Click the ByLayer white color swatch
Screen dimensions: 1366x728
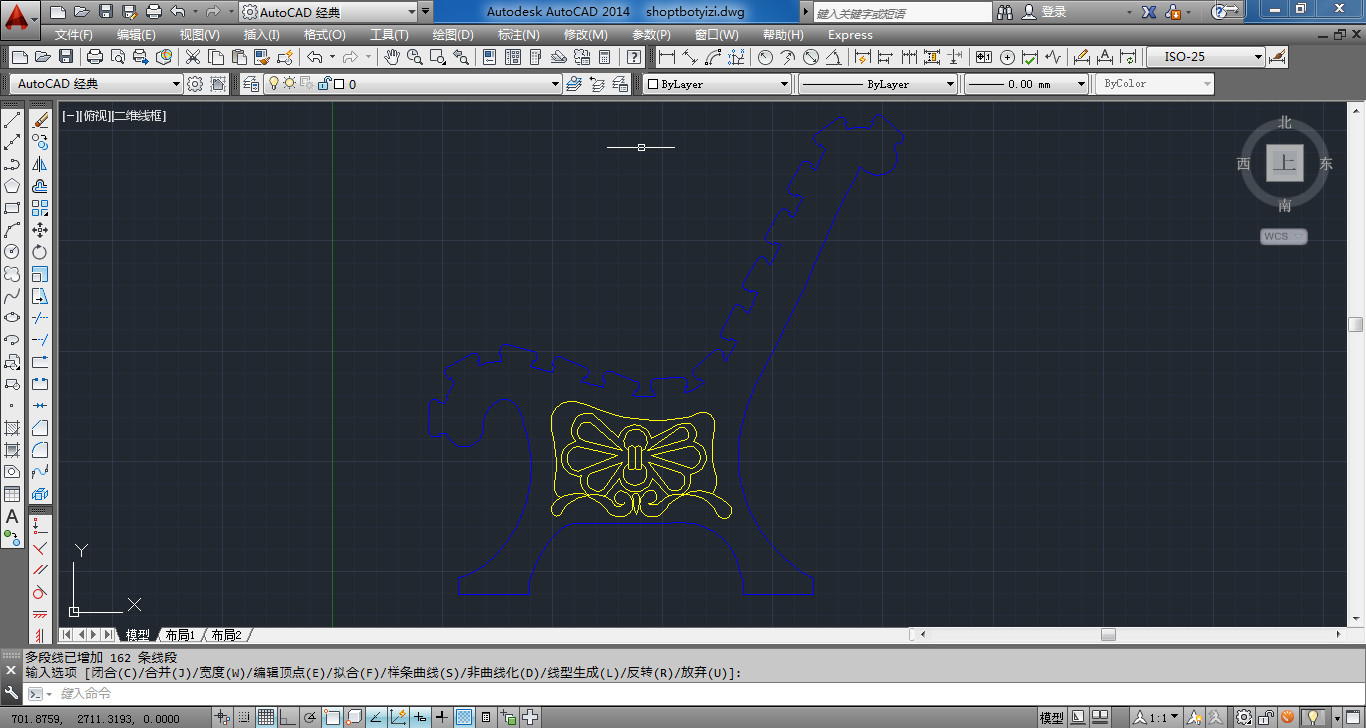pos(652,84)
